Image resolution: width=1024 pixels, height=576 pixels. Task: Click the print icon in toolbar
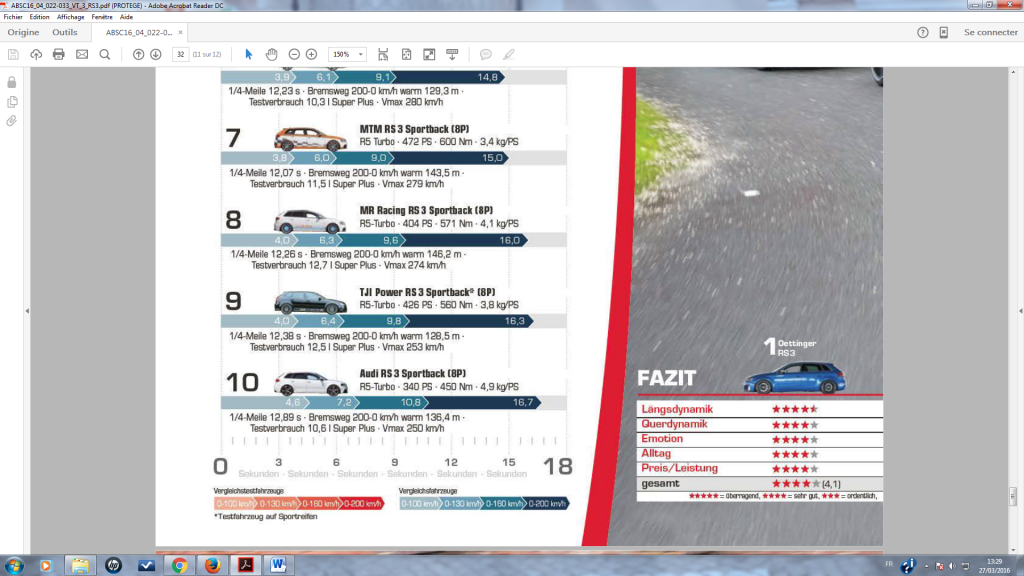point(59,54)
